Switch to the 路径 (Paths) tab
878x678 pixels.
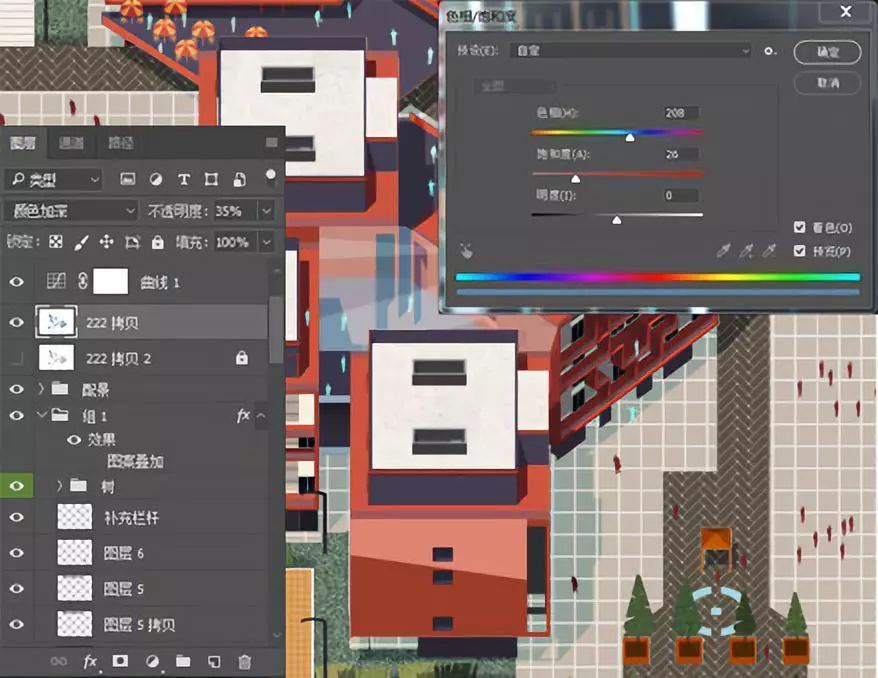click(120, 143)
